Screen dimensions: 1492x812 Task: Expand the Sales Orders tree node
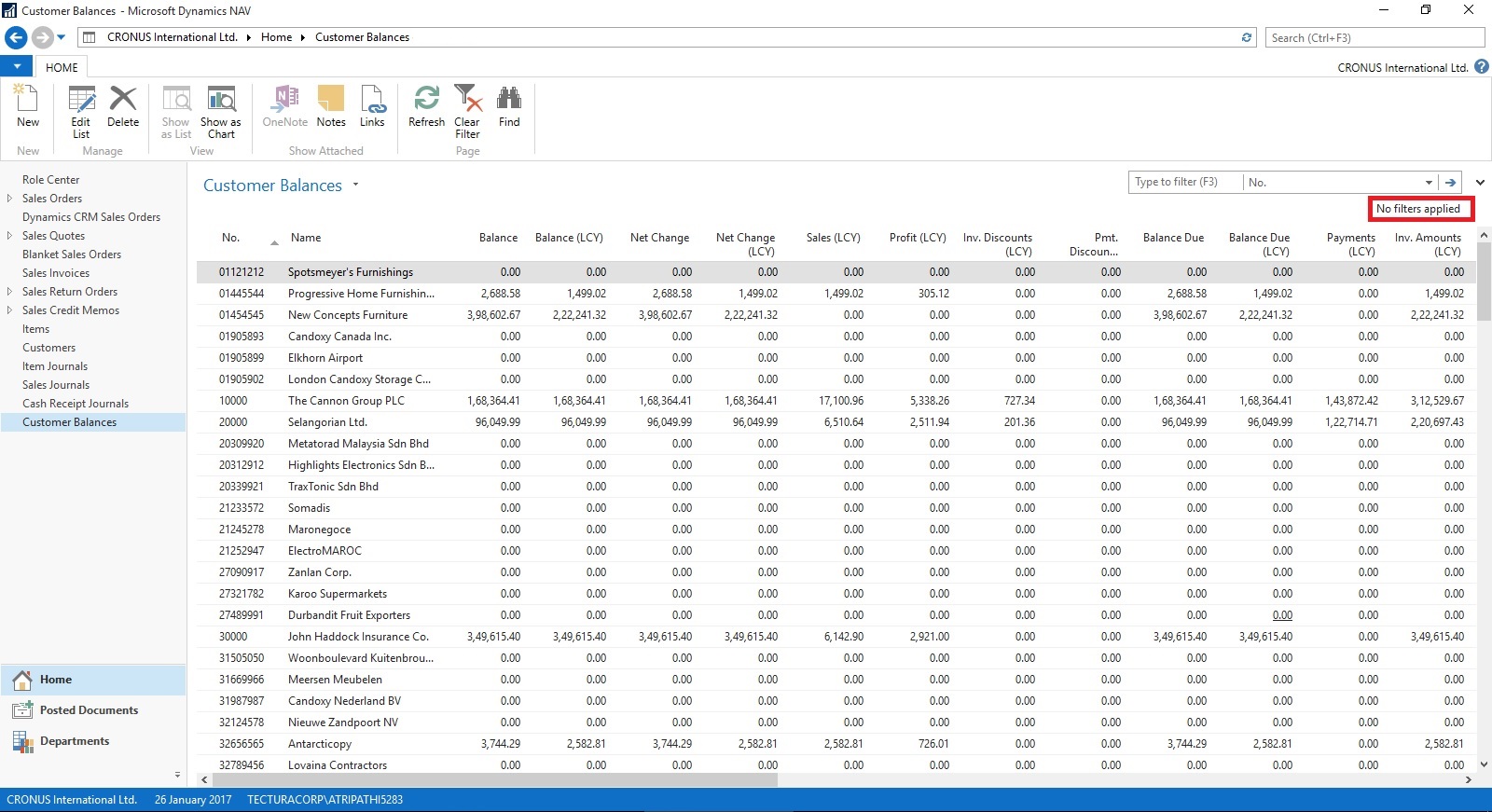click(x=9, y=199)
